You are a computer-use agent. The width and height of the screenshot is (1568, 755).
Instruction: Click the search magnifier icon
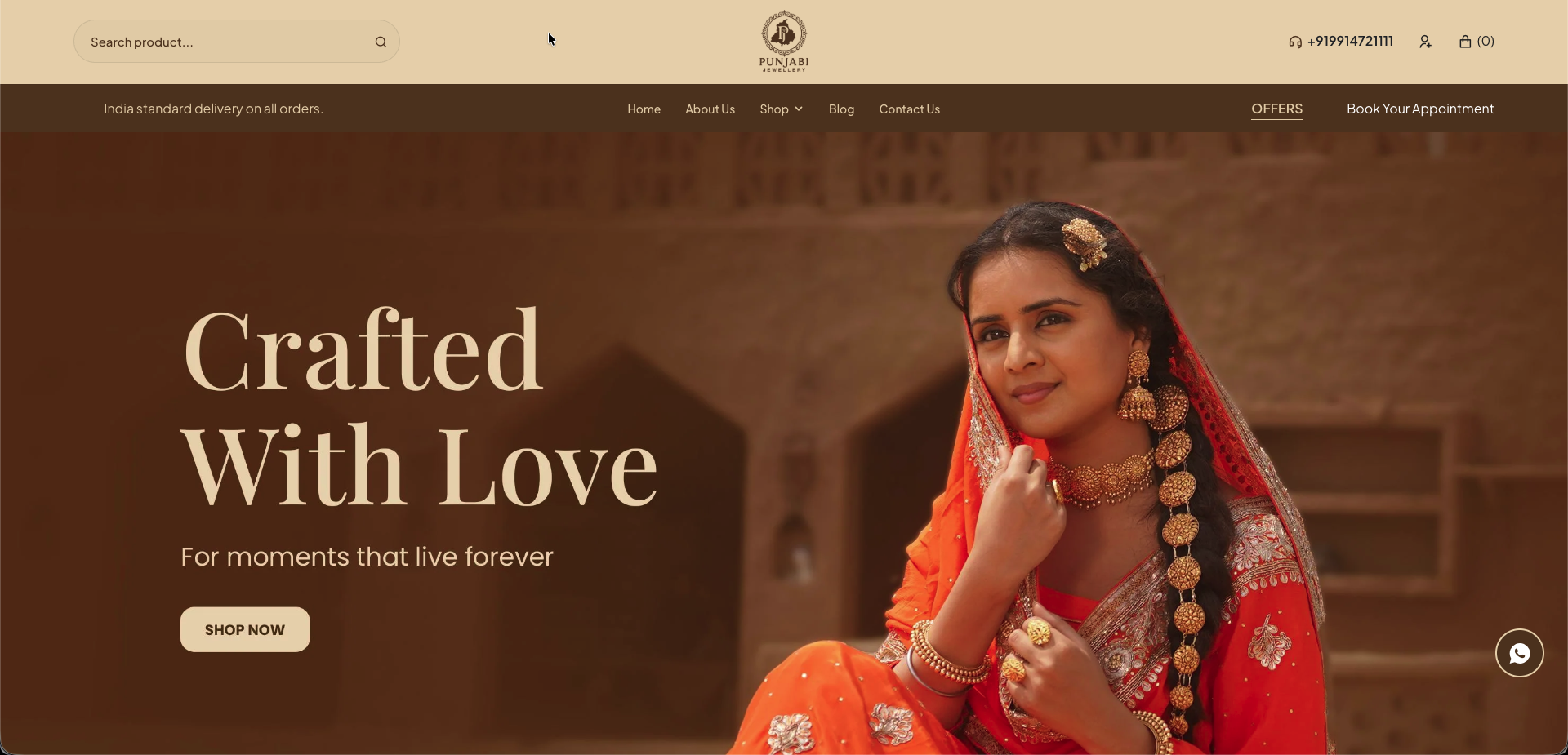point(381,42)
